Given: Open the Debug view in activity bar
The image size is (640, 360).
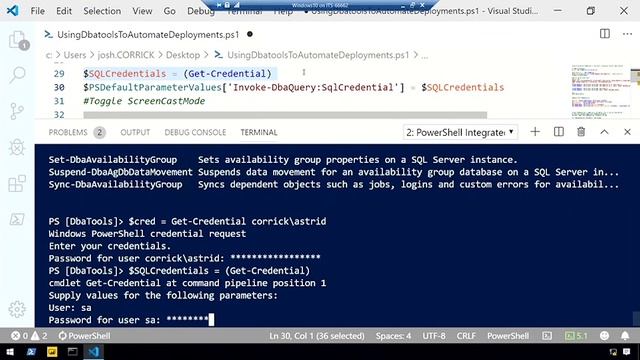Looking at the screenshot, I should (x=17, y=147).
